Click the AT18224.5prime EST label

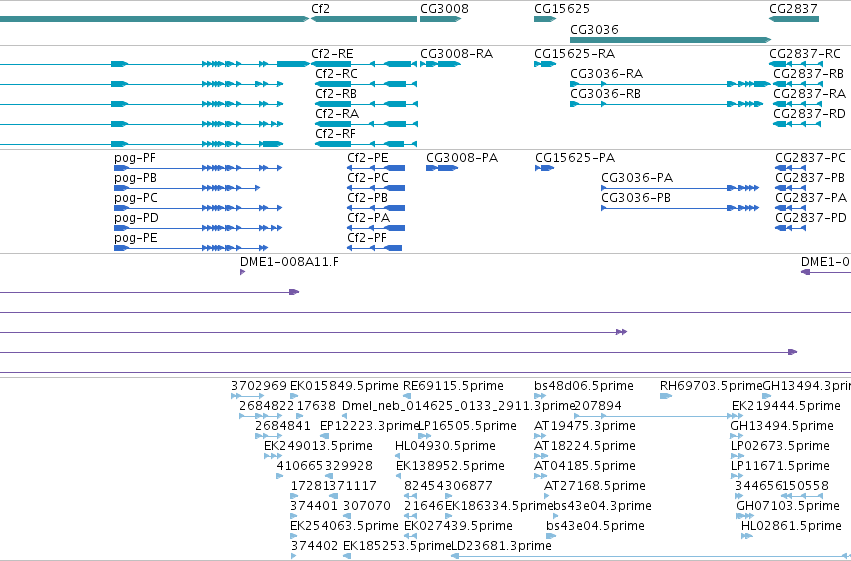[585, 446]
